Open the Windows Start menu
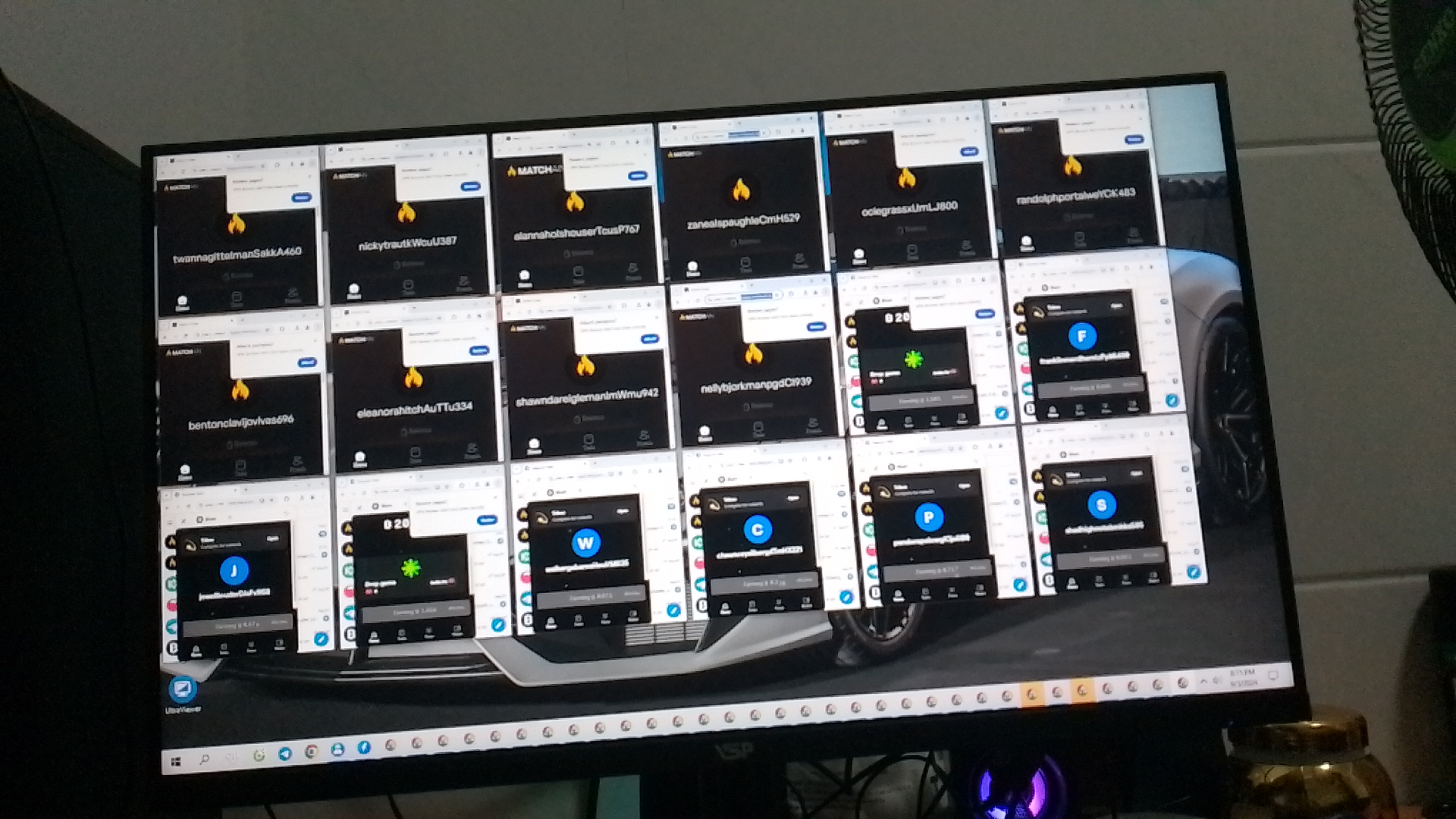Screen dimensions: 1456x819 pos(176,761)
